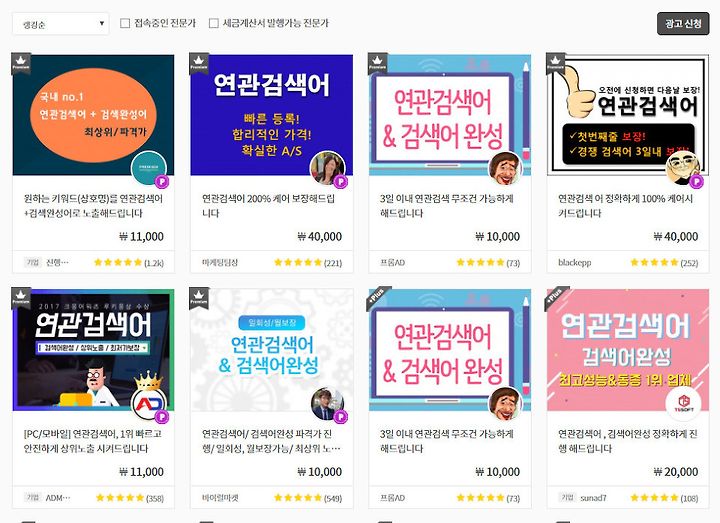720x523 pixels.
Task: Open 연관검색어 200% 케어 보장 listing title
Action: (269, 206)
